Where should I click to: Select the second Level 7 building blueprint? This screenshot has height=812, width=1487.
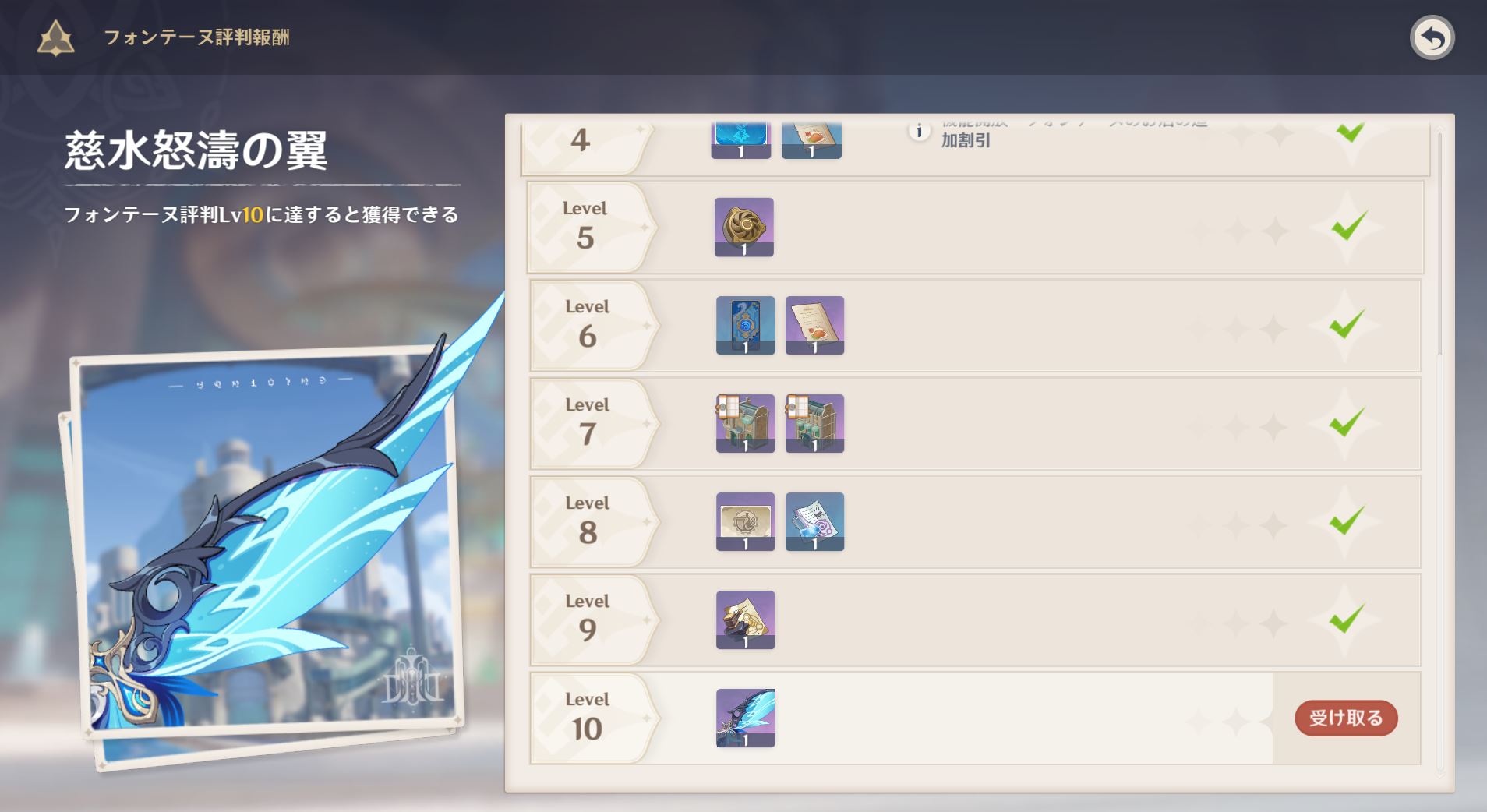coord(814,423)
